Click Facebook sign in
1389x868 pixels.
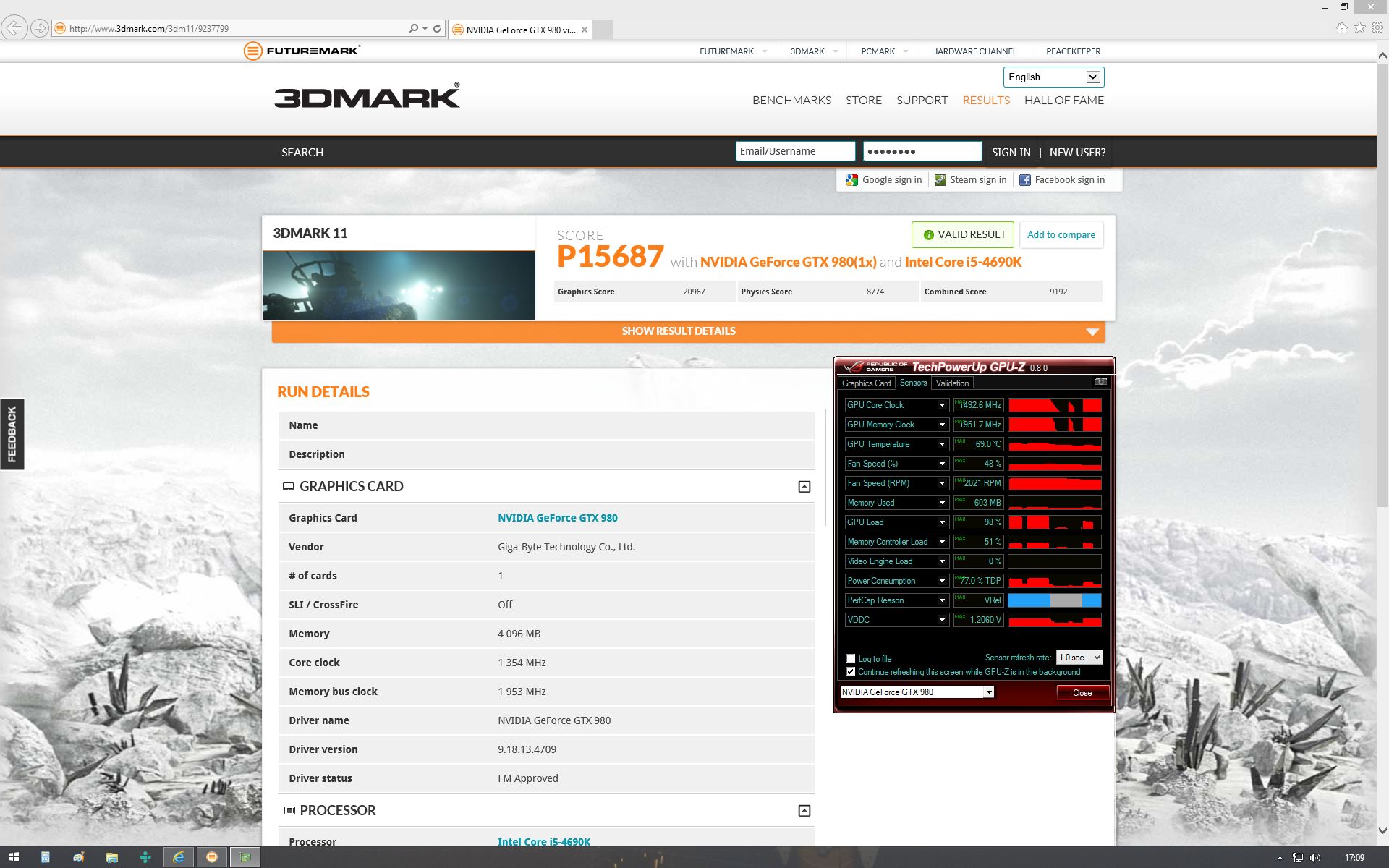[1062, 180]
